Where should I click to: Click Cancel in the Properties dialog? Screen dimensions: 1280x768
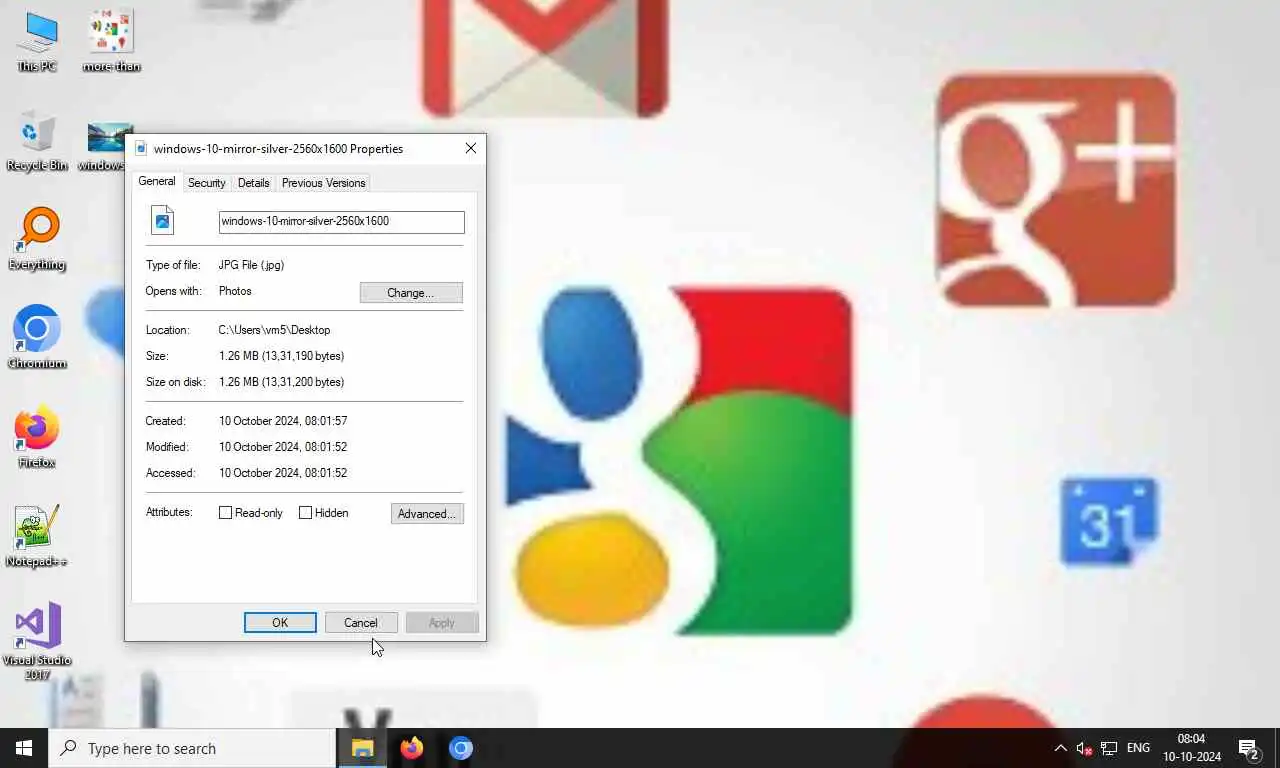click(361, 622)
